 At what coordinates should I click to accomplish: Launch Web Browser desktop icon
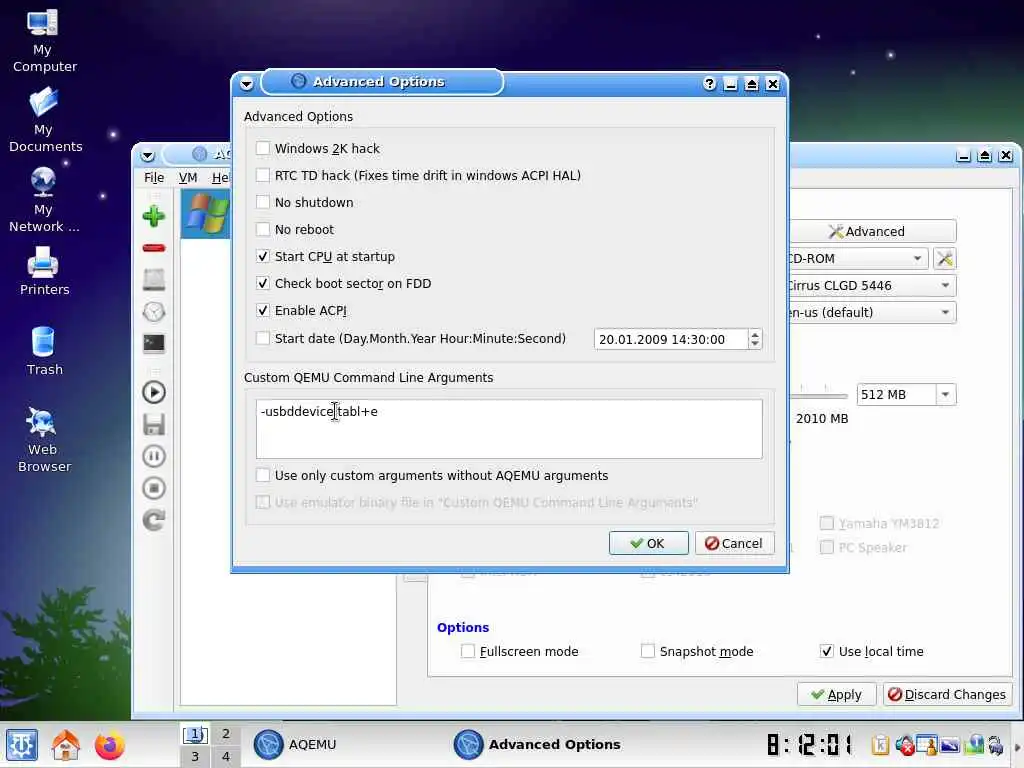click(x=44, y=440)
